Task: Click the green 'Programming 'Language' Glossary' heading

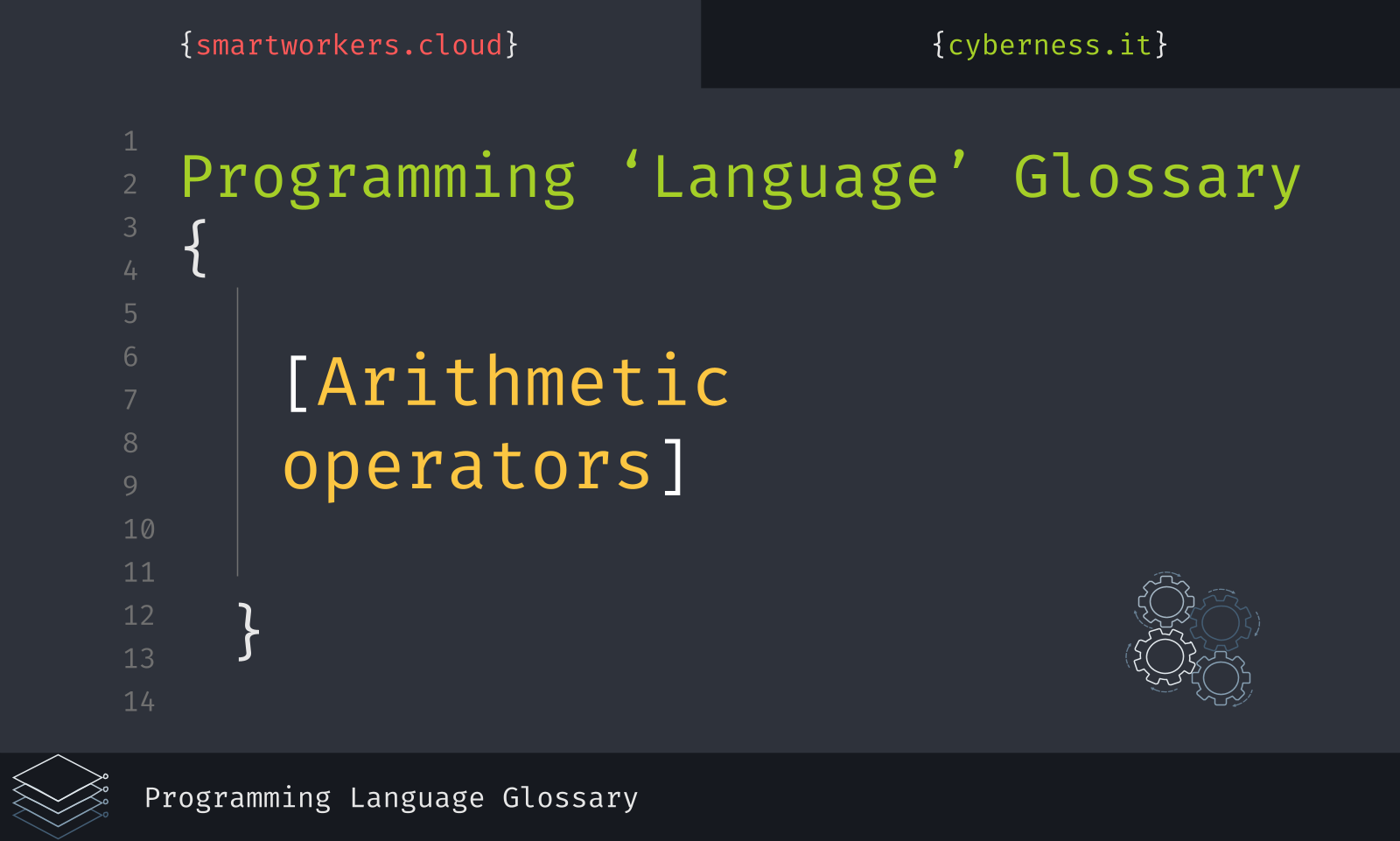Action: tap(740, 179)
